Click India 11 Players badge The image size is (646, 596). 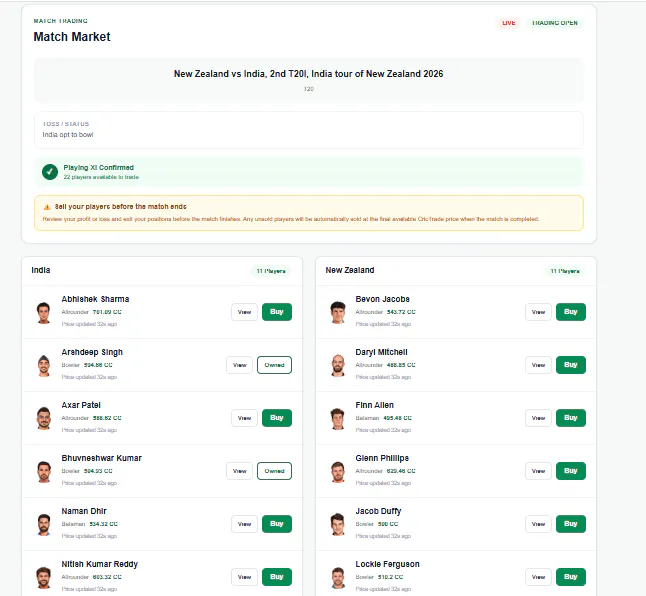tap(271, 271)
